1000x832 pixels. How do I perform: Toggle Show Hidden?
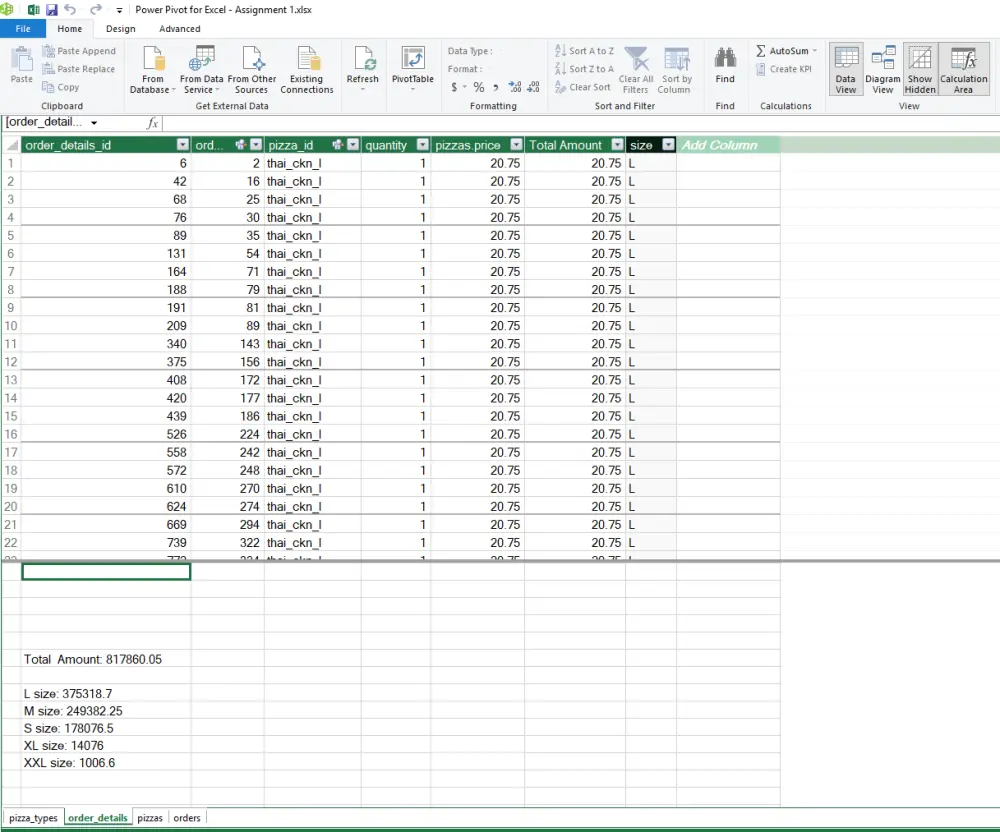(x=920, y=70)
